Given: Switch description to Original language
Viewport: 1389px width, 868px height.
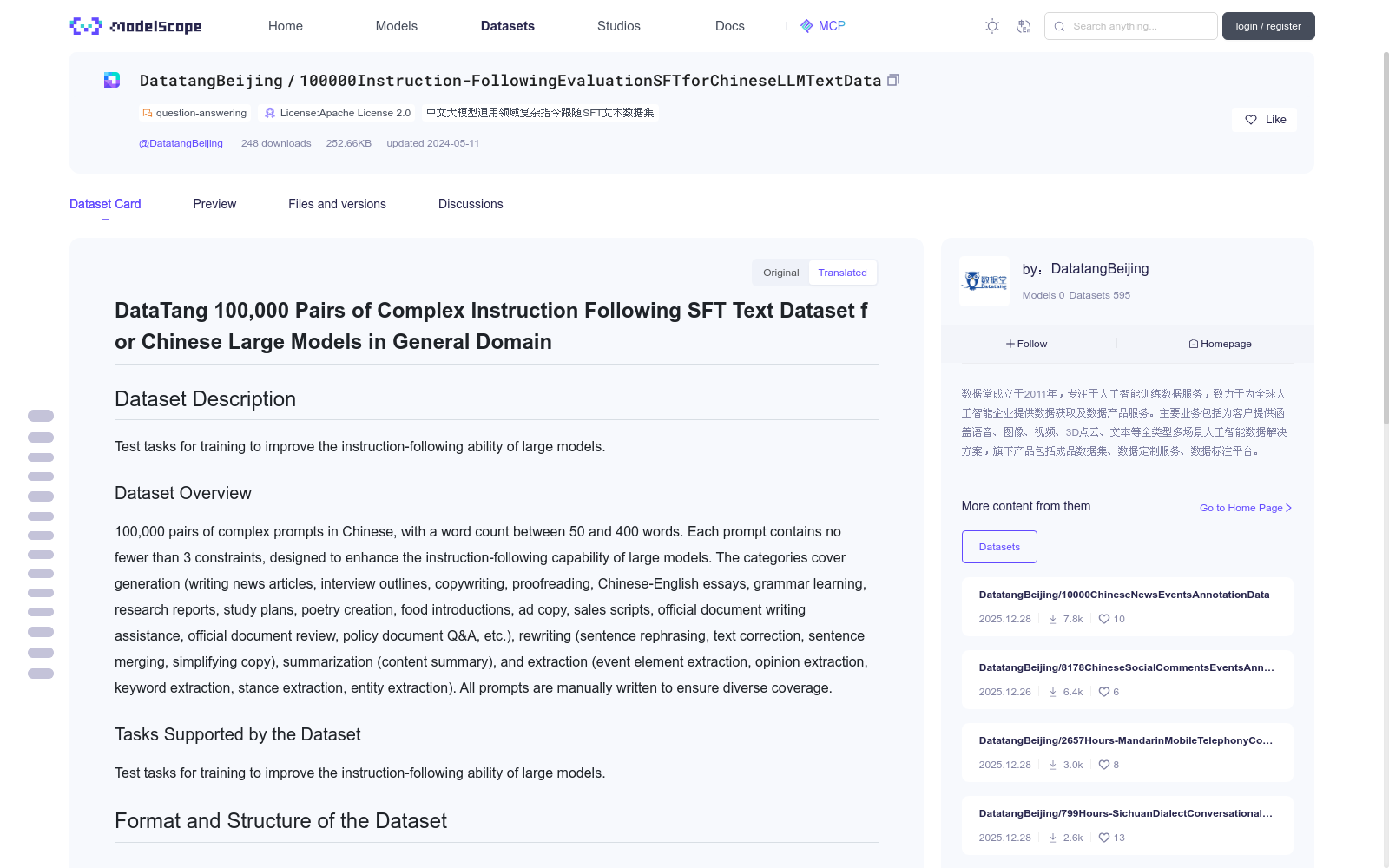Looking at the screenshot, I should pos(780,273).
